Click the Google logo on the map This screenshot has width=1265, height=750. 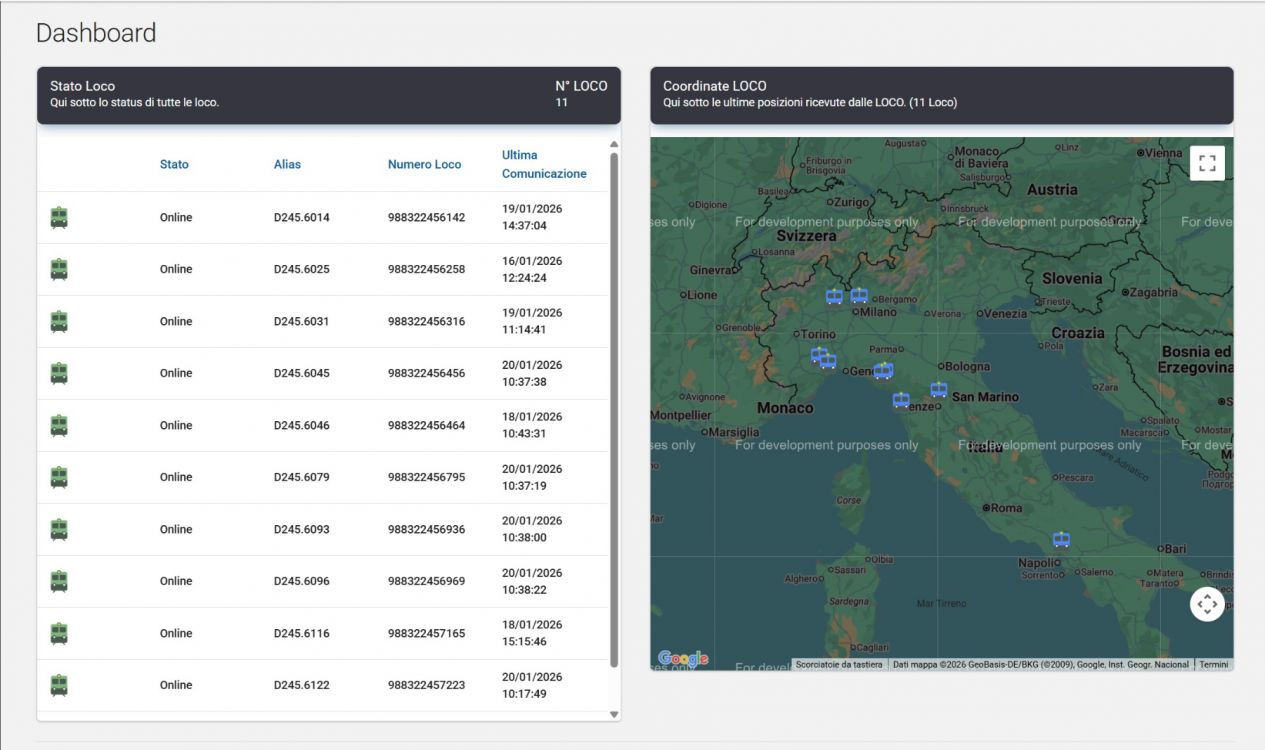tap(683, 658)
